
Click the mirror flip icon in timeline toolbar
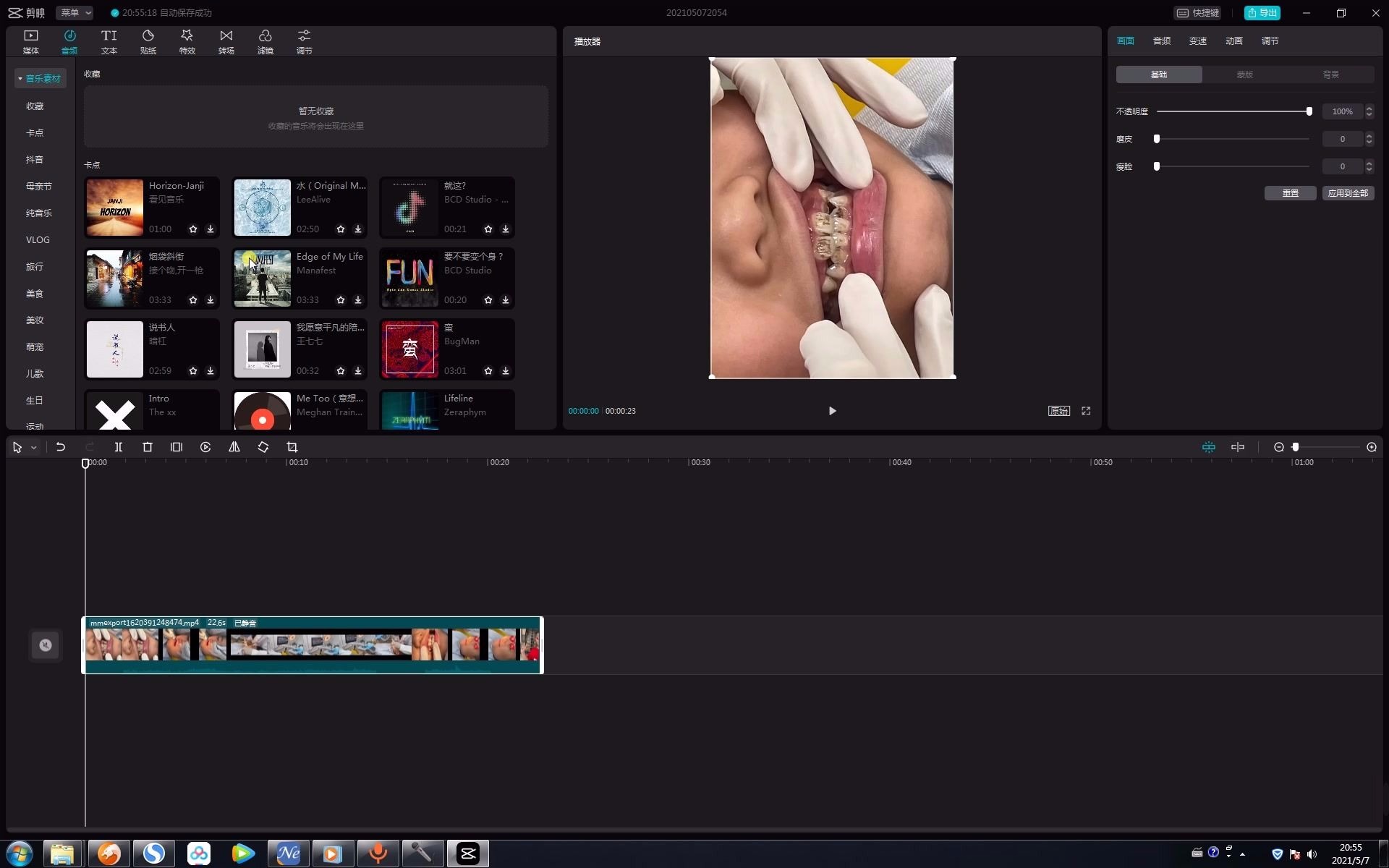click(234, 447)
